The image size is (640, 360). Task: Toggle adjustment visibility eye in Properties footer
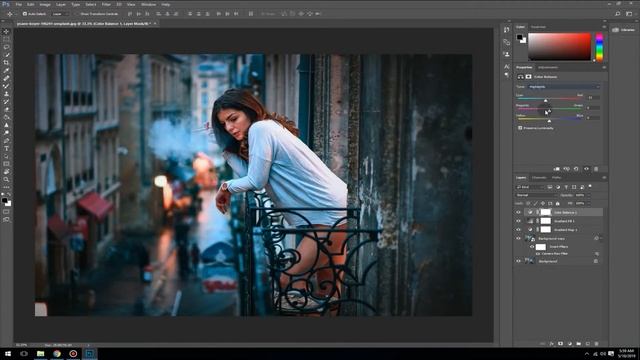(587, 169)
